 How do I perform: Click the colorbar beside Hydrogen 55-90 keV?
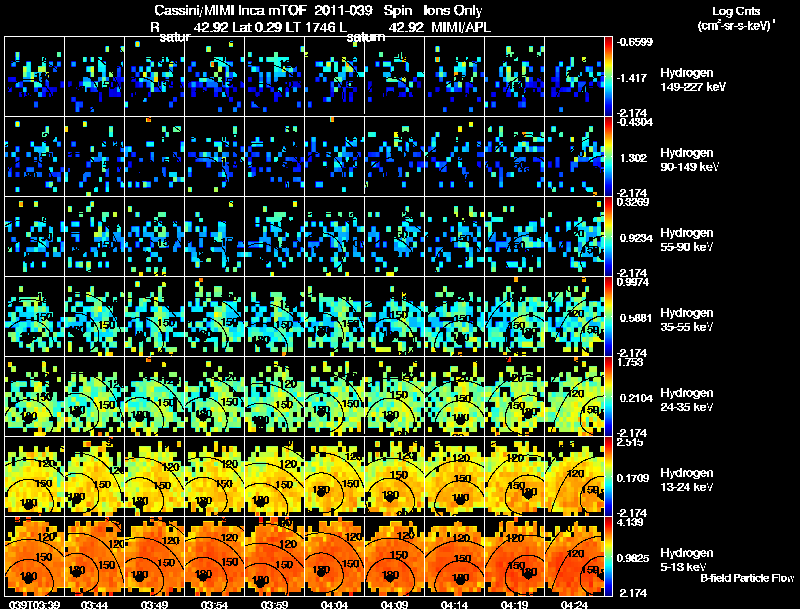[x=608, y=236]
